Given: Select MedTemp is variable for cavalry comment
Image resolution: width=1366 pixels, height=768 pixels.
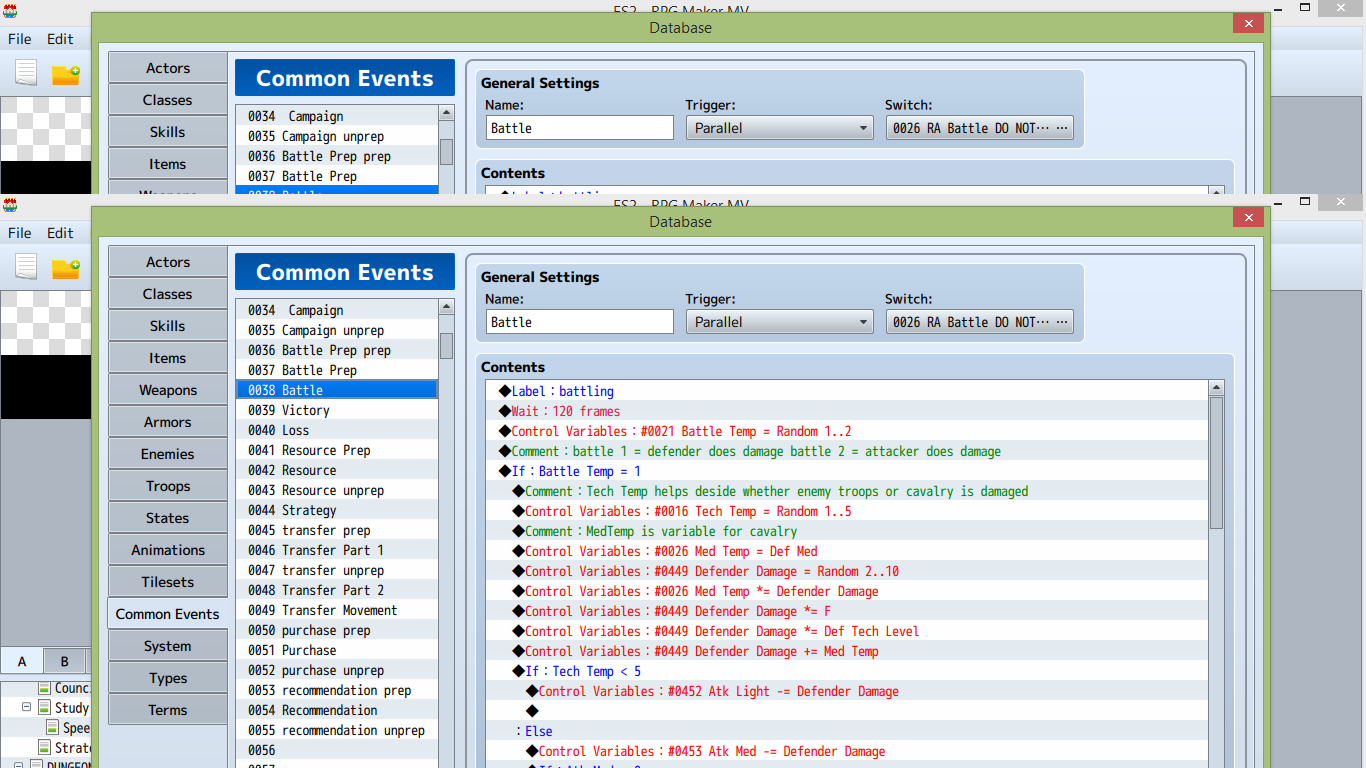Looking at the screenshot, I should tap(847, 531).
